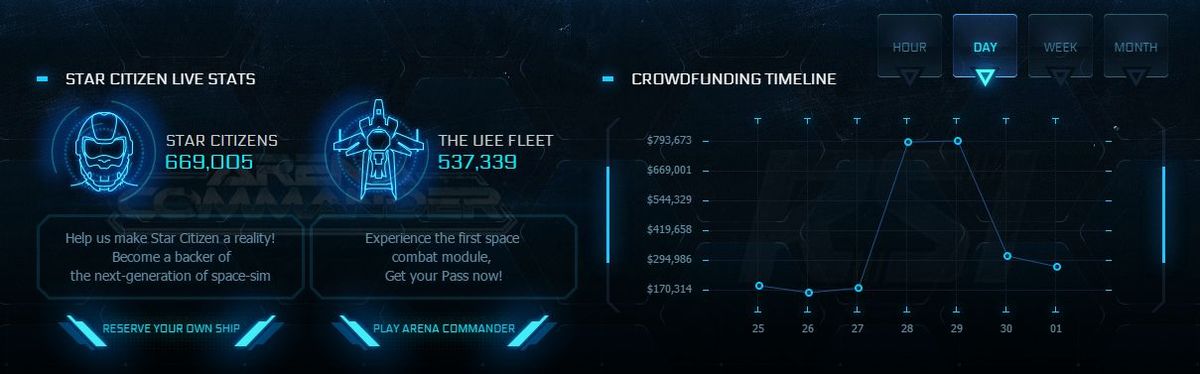Click Play Arena Commander button

[x=443, y=328]
